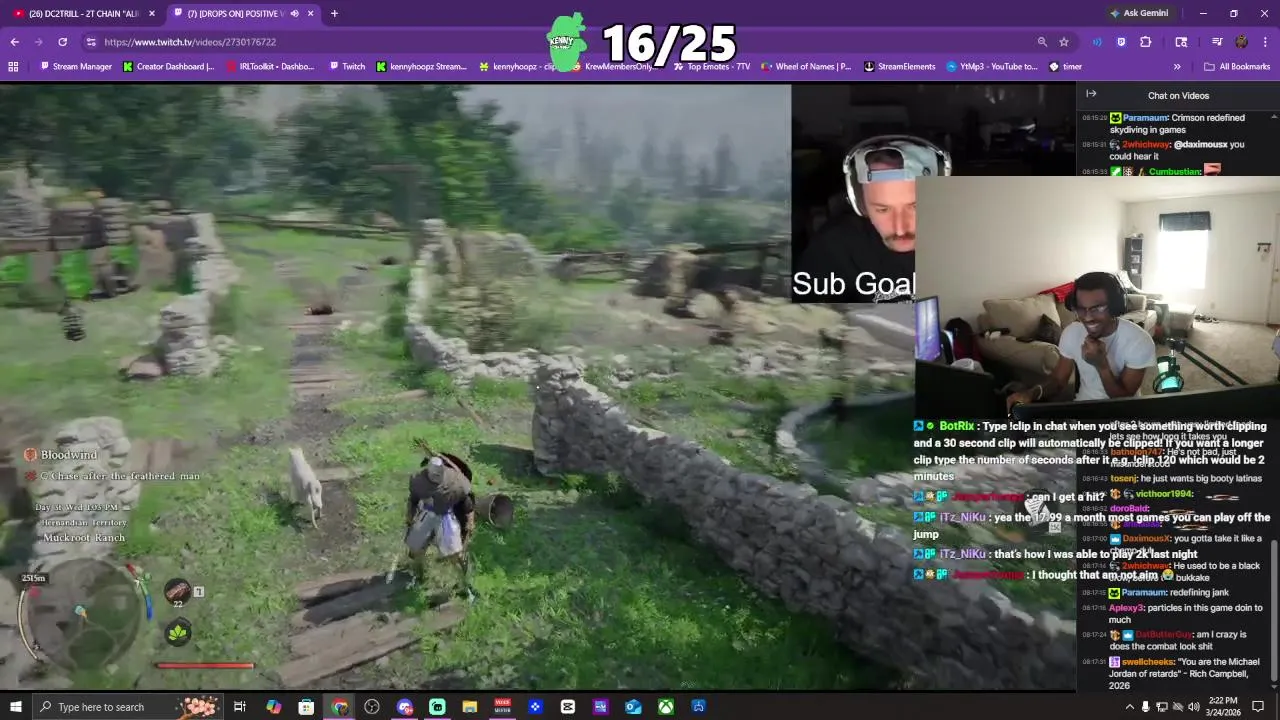1280x720 pixels.
Task: Click the @daximousx mention in chat
Action: coord(1199,144)
